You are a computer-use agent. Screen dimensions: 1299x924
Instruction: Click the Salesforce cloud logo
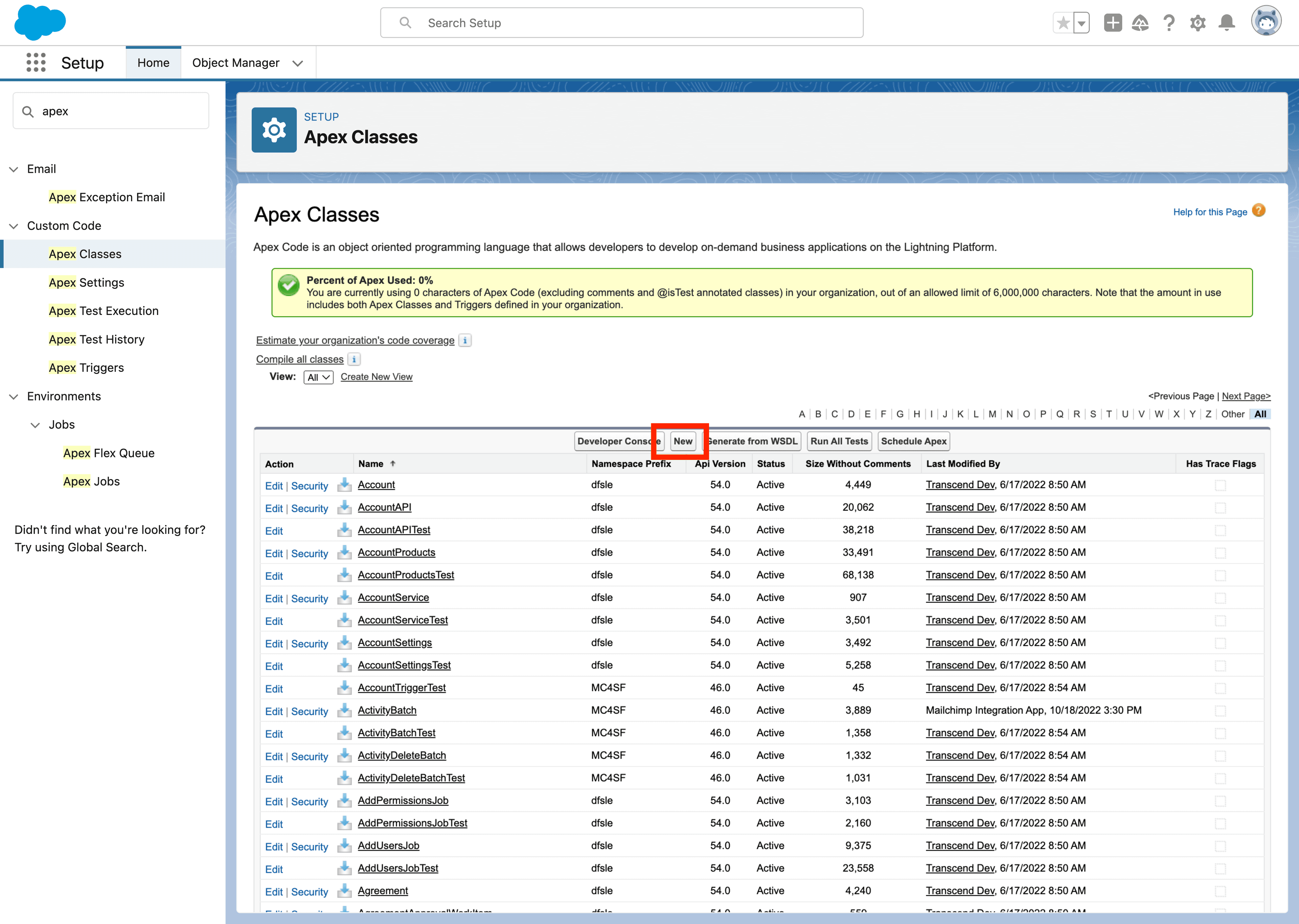(x=40, y=23)
